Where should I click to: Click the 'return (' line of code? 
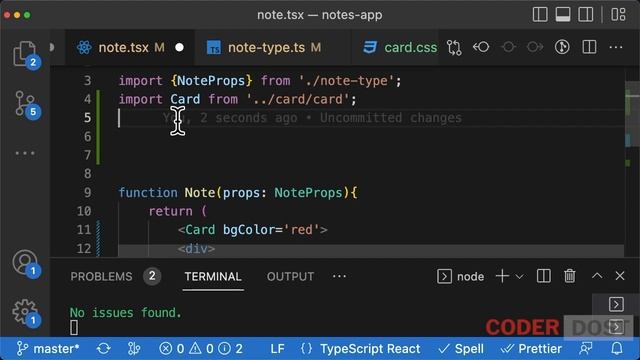coord(178,211)
